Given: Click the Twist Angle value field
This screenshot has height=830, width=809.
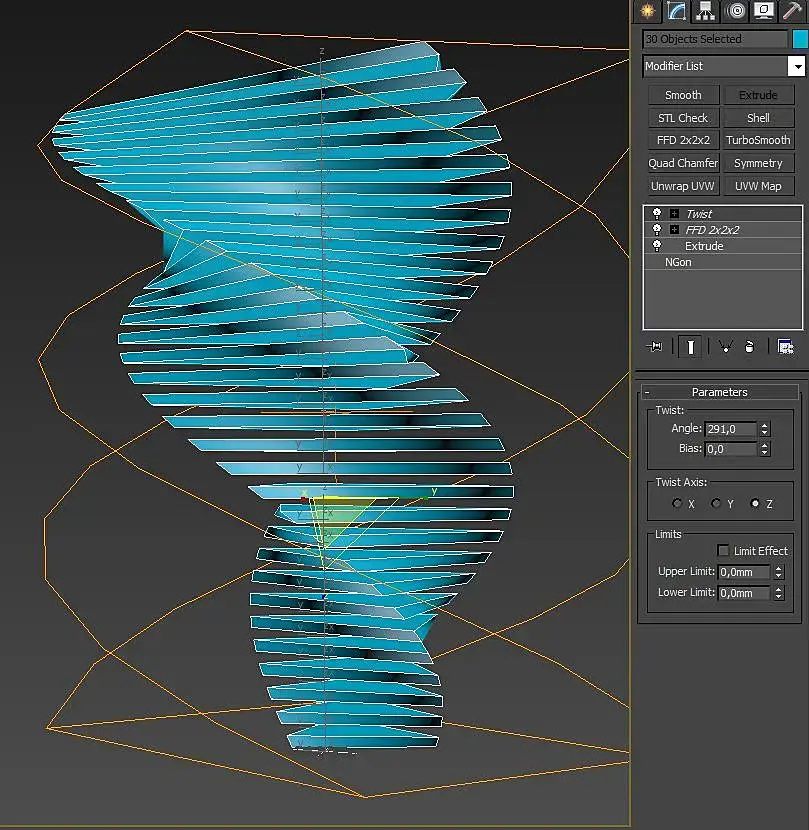Looking at the screenshot, I should pyautogui.click(x=731, y=429).
